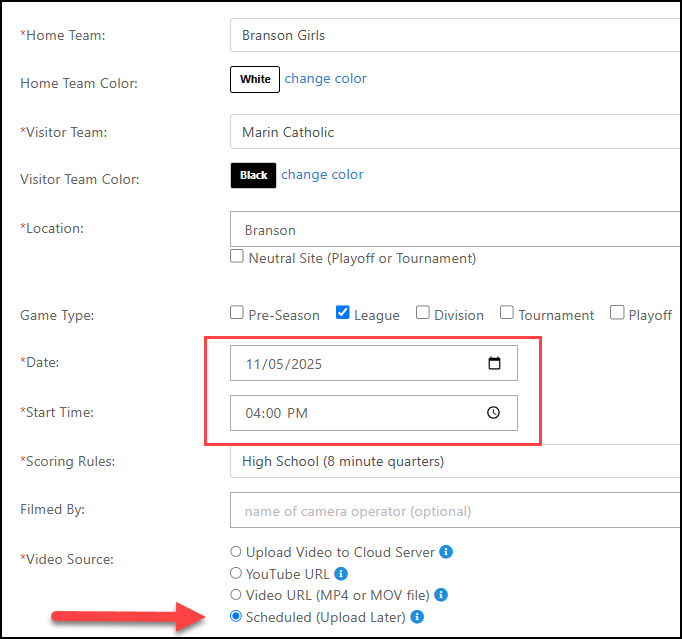Enable the Neutral Site checkbox
The width and height of the screenshot is (682, 639).
(x=237, y=257)
